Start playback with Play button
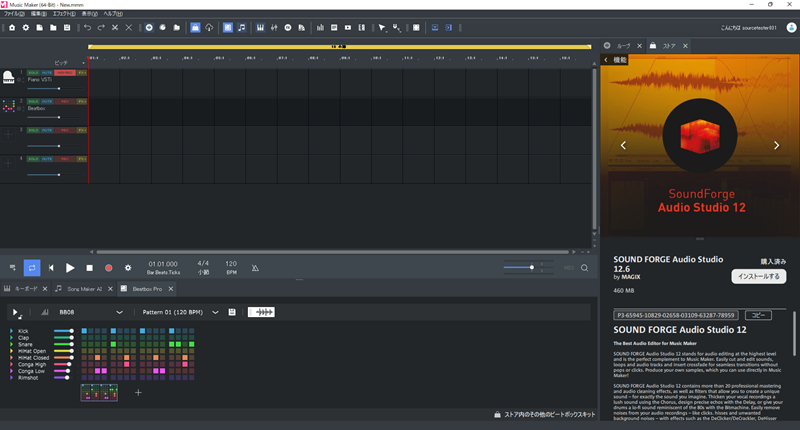The image size is (800, 430). point(70,268)
